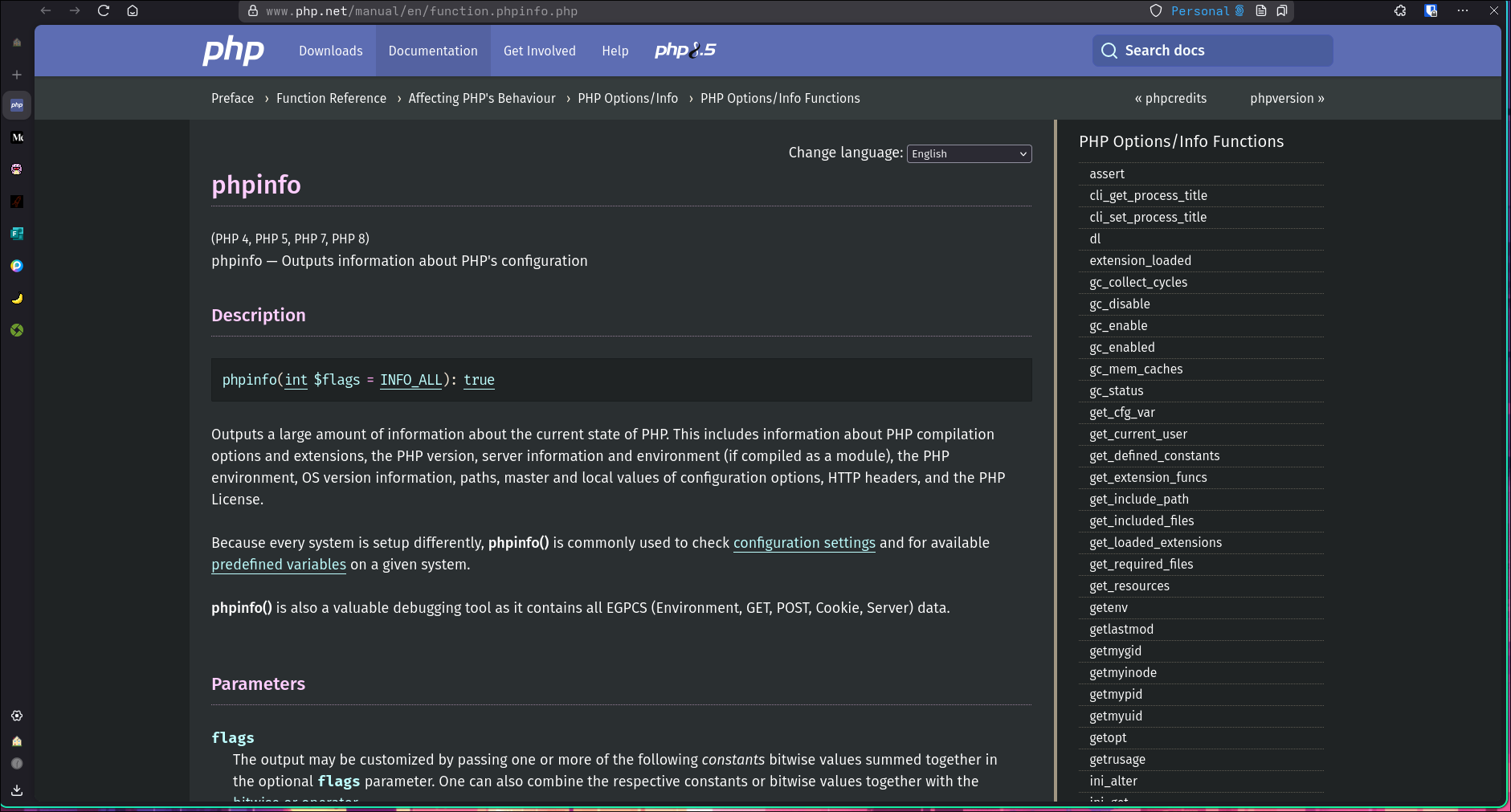Open the configuration settings link

click(804, 543)
